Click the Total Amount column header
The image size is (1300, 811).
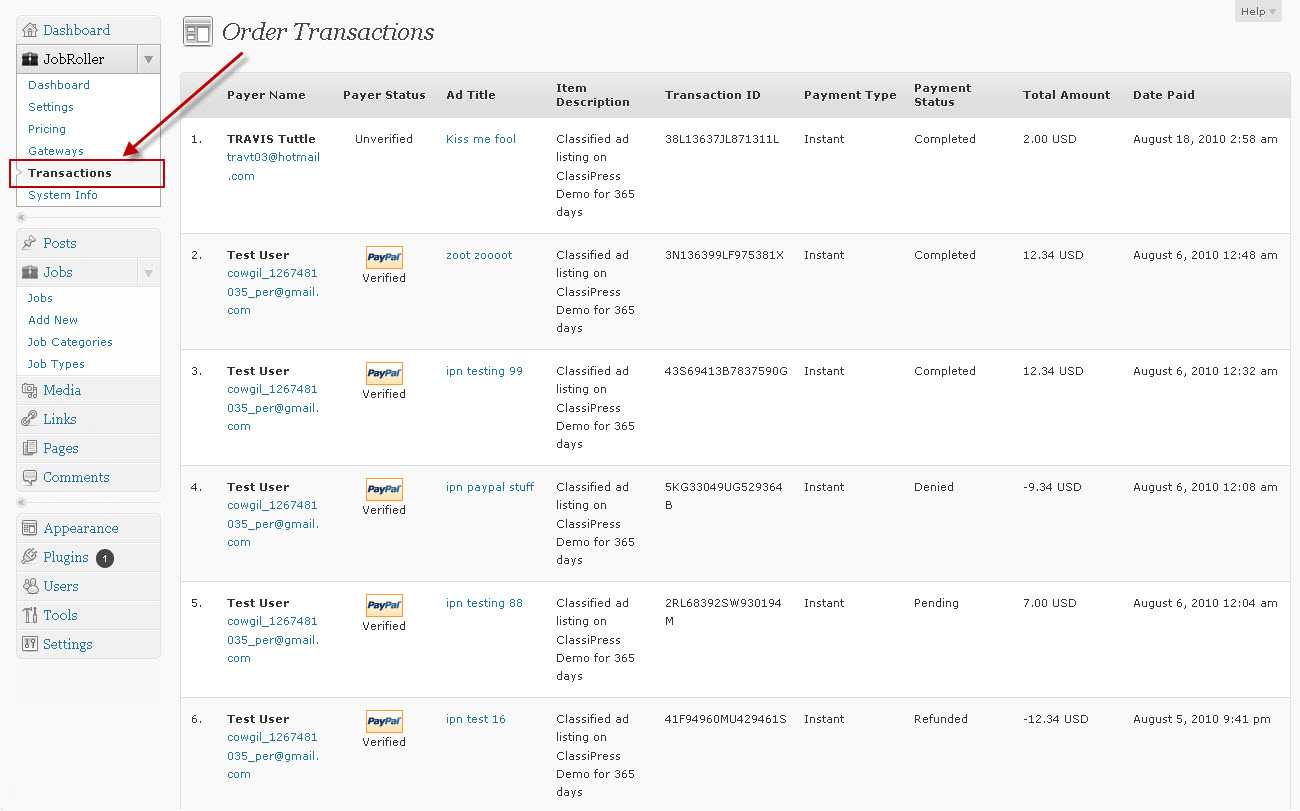[1066, 95]
